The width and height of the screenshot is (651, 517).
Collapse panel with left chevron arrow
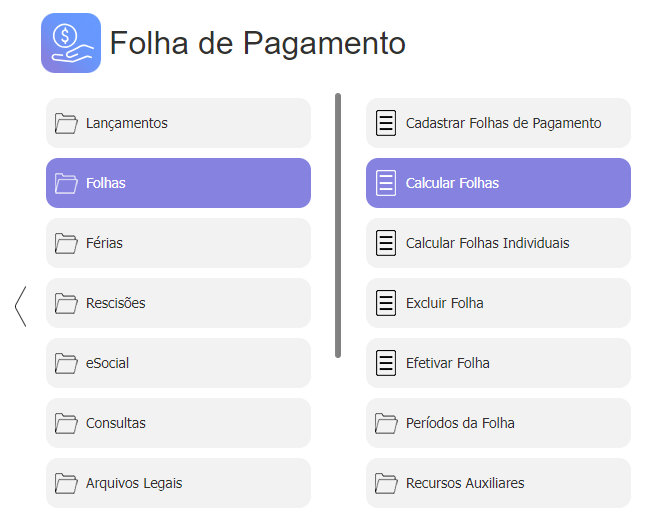[20, 305]
